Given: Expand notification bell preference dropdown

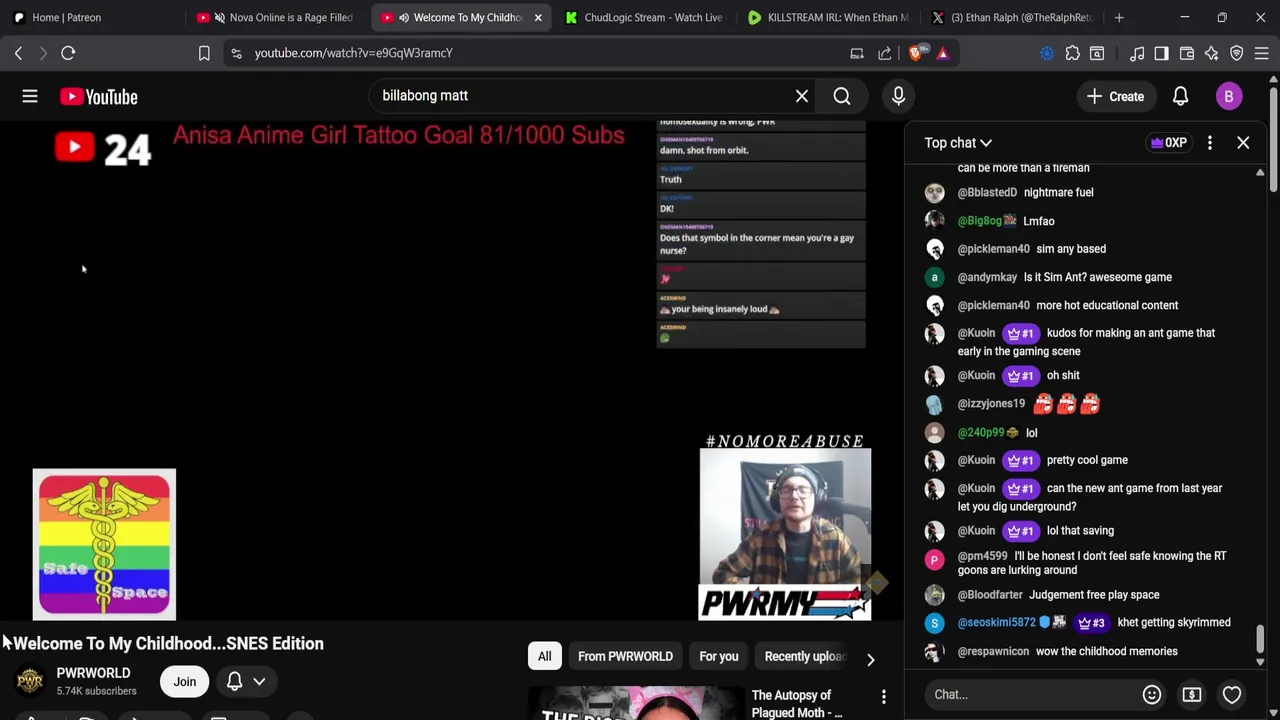Looking at the screenshot, I should (x=259, y=682).
